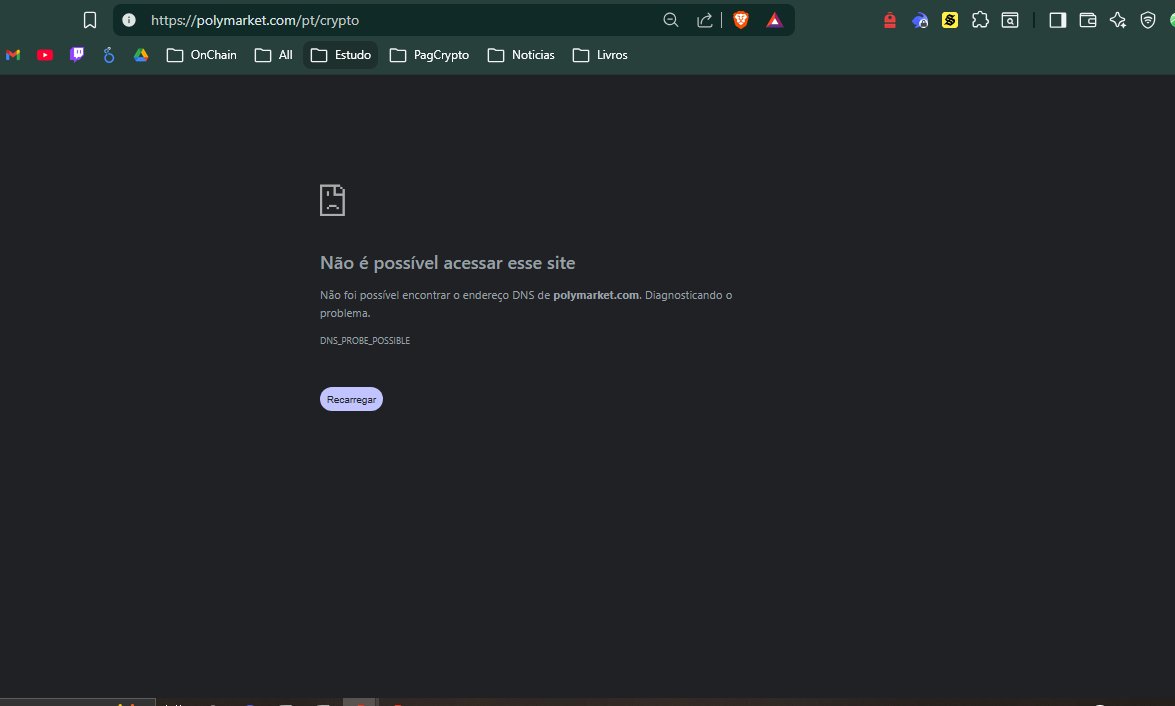Expand the Livros bookmarks folder
Viewport: 1175px width, 706px height.
coord(600,55)
